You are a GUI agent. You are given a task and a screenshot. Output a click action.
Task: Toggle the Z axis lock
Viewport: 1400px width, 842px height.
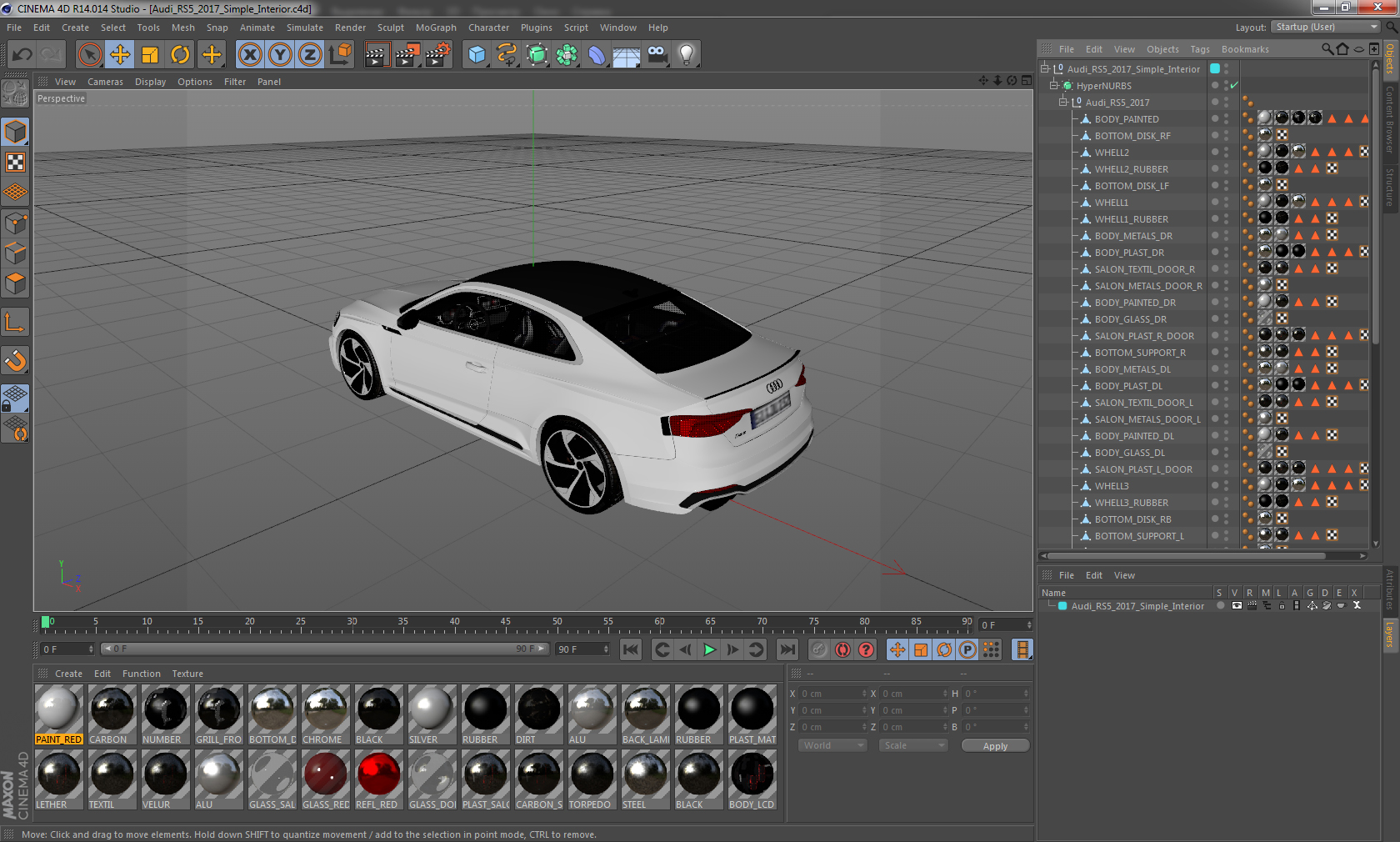tap(310, 55)
